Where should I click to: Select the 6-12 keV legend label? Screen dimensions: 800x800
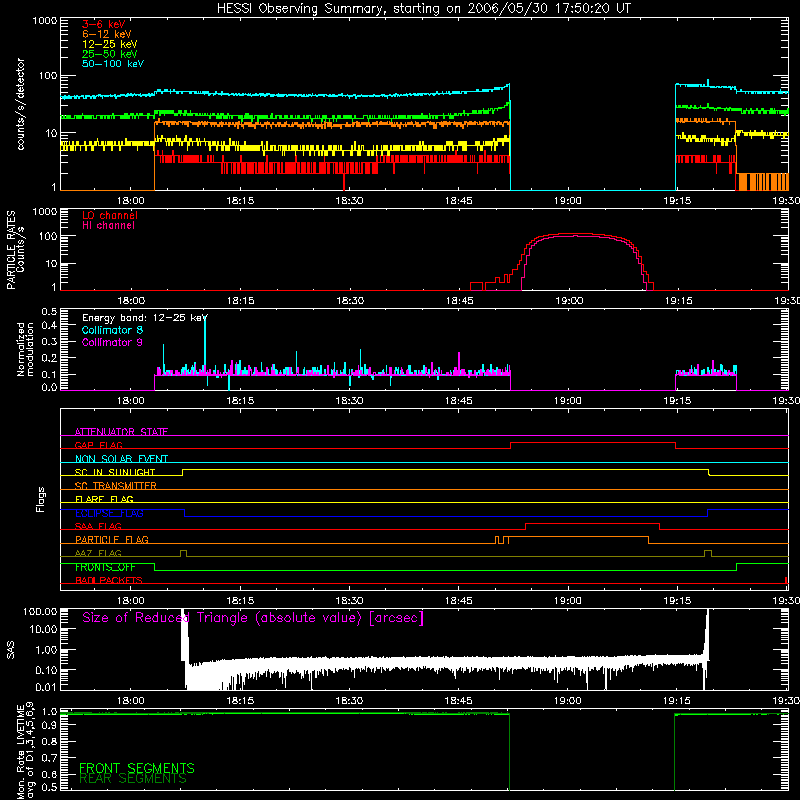[x=107, y=34]
